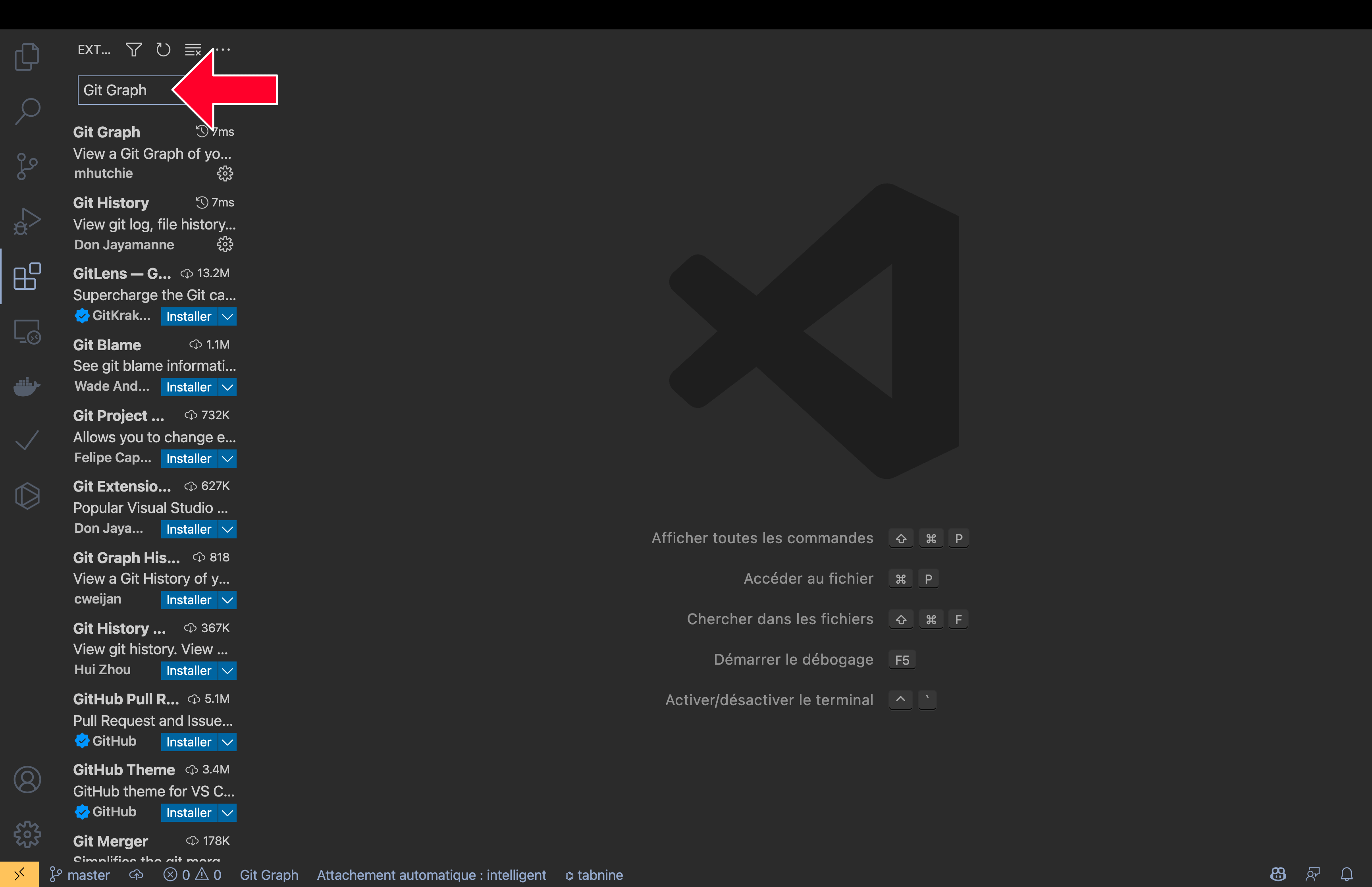Install the GitLens extension
The width and height of the screenshot is (1372, 887).
coord(189,316)
